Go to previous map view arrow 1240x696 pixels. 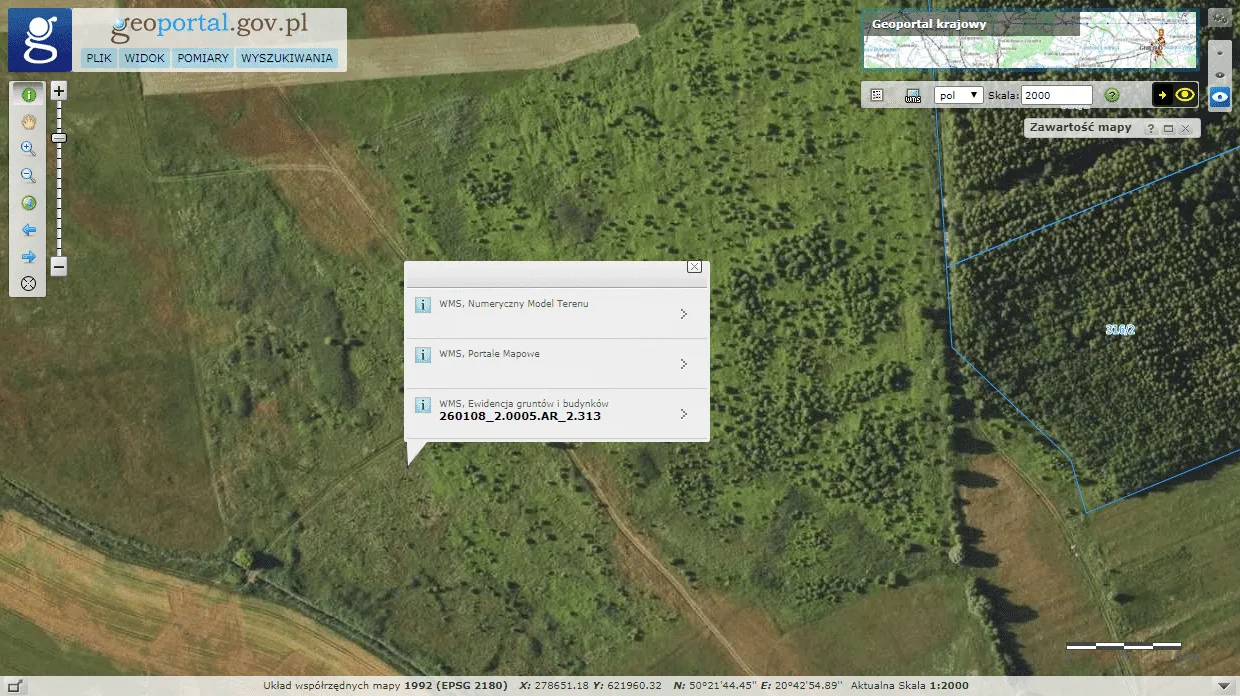29,230
